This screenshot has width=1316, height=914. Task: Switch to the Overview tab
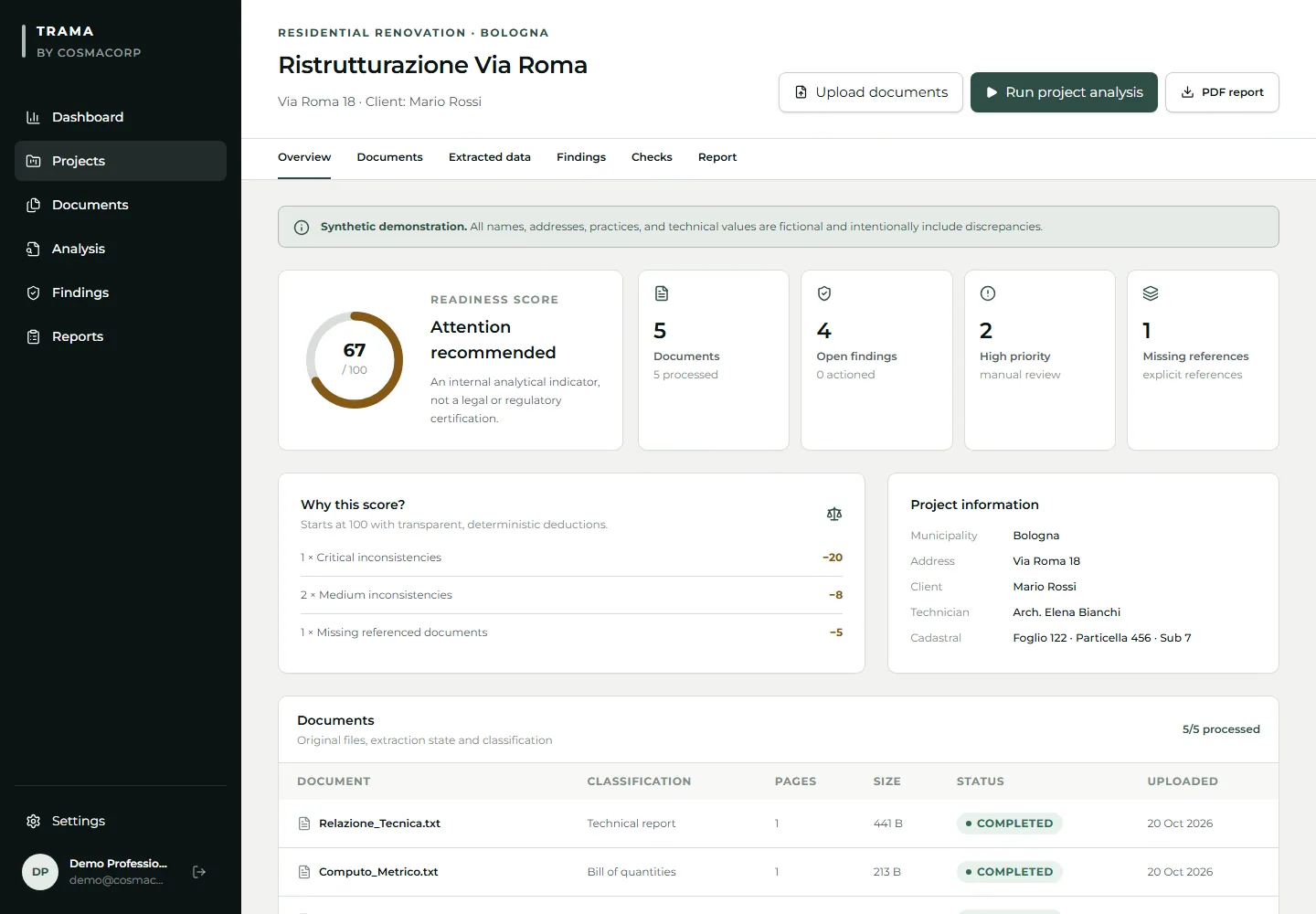pos(304,157)
